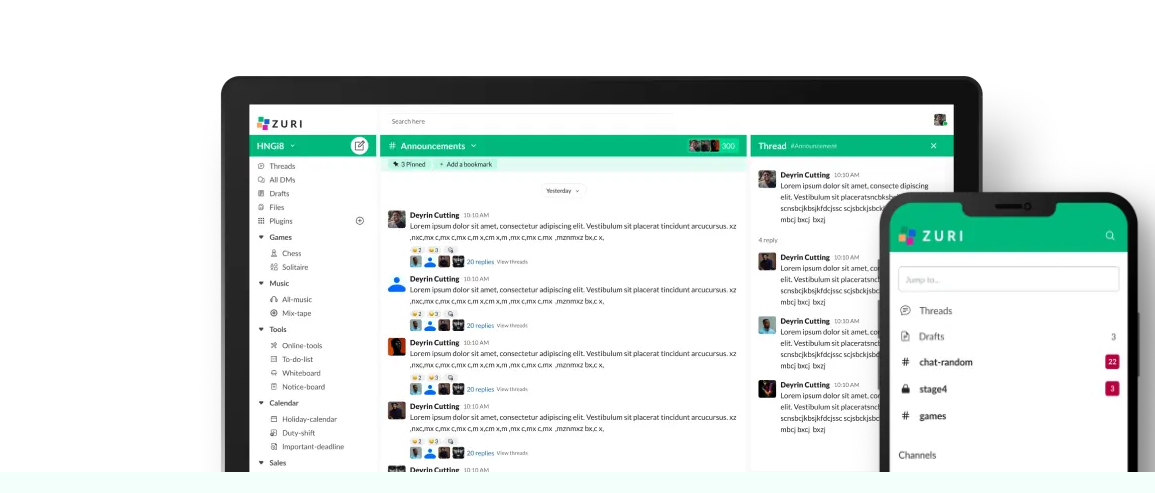
Task: Click the add plugin plus icon
Action: (360, 221)
